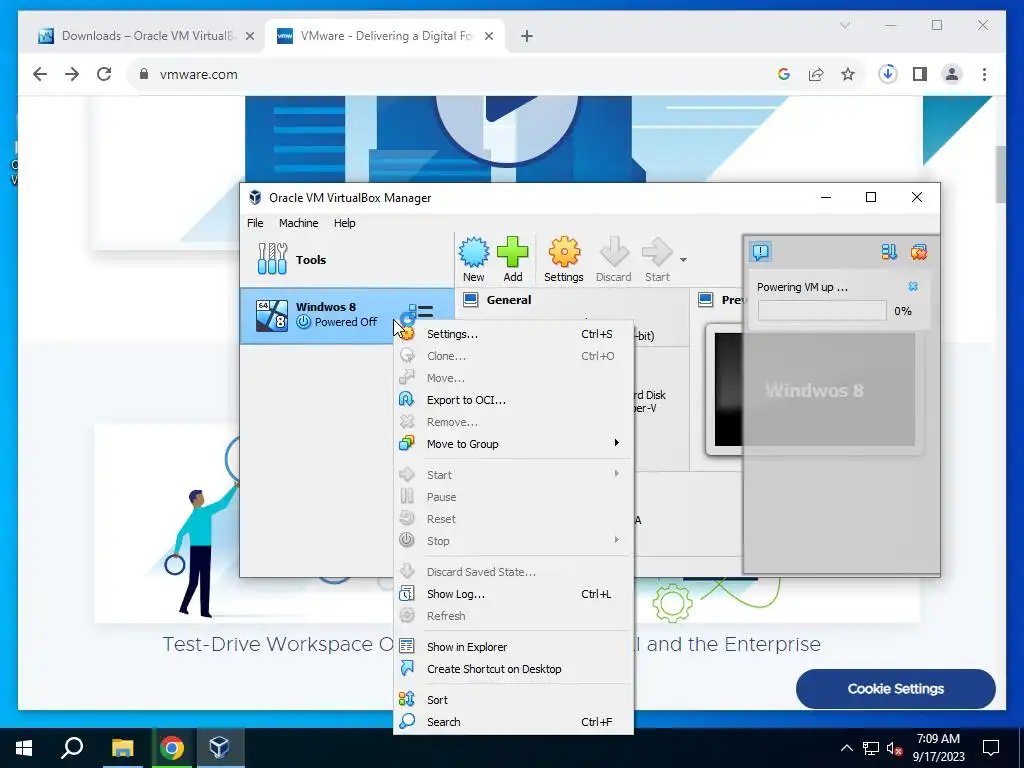Open the Windows Start menu
Screen dimensions: 1024x768
(x=24, y=748)
